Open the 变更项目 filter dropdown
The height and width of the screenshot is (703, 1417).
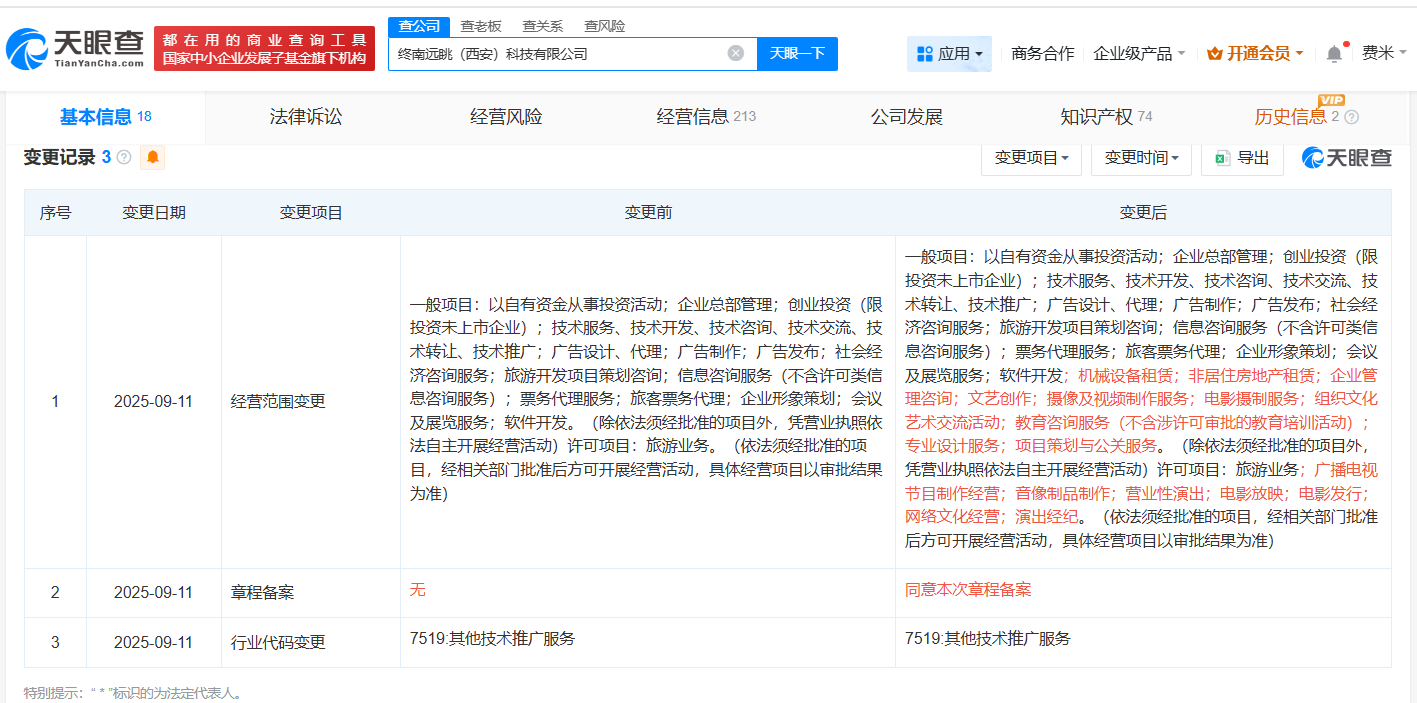(1031, 157)
